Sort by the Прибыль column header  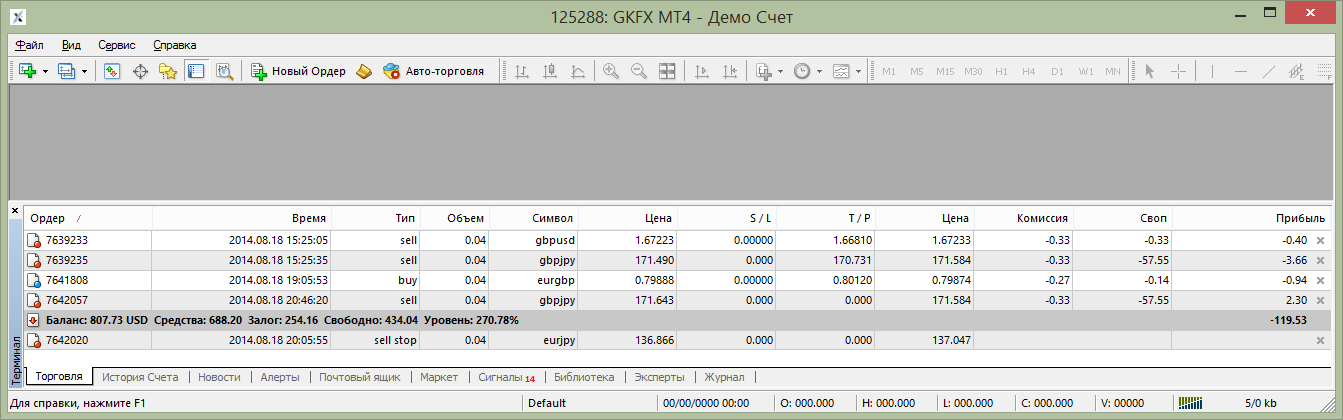1253,218
